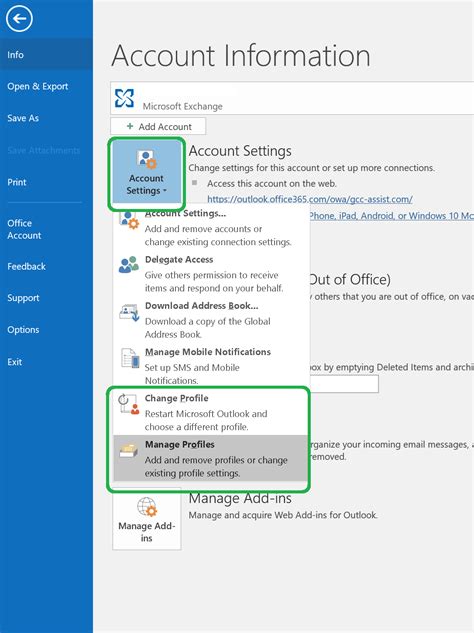Click the Manage Mobile Notifications icon
This screenshot has height=633, width=474.
[x=130, y=358]
